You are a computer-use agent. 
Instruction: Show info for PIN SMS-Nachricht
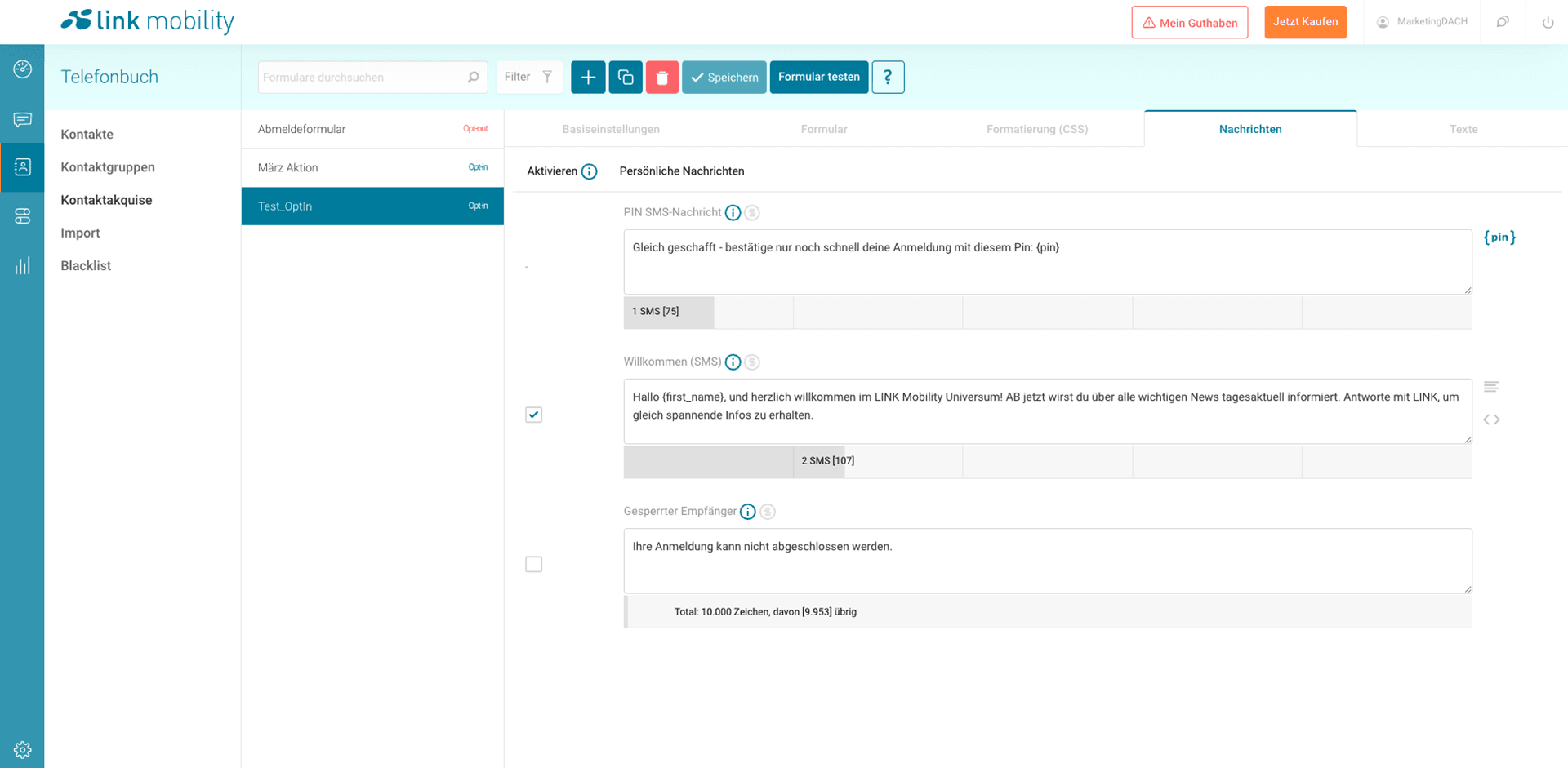733,213
